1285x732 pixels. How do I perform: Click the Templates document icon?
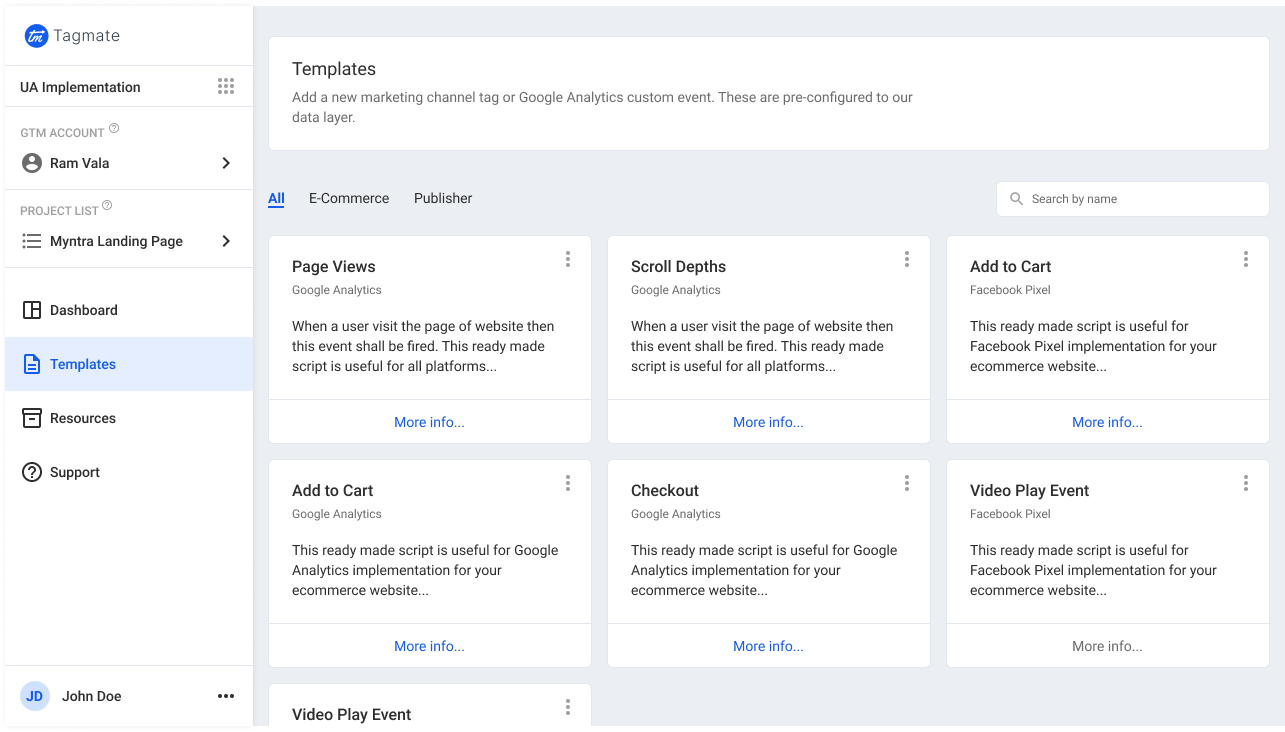tap(32, 364)
